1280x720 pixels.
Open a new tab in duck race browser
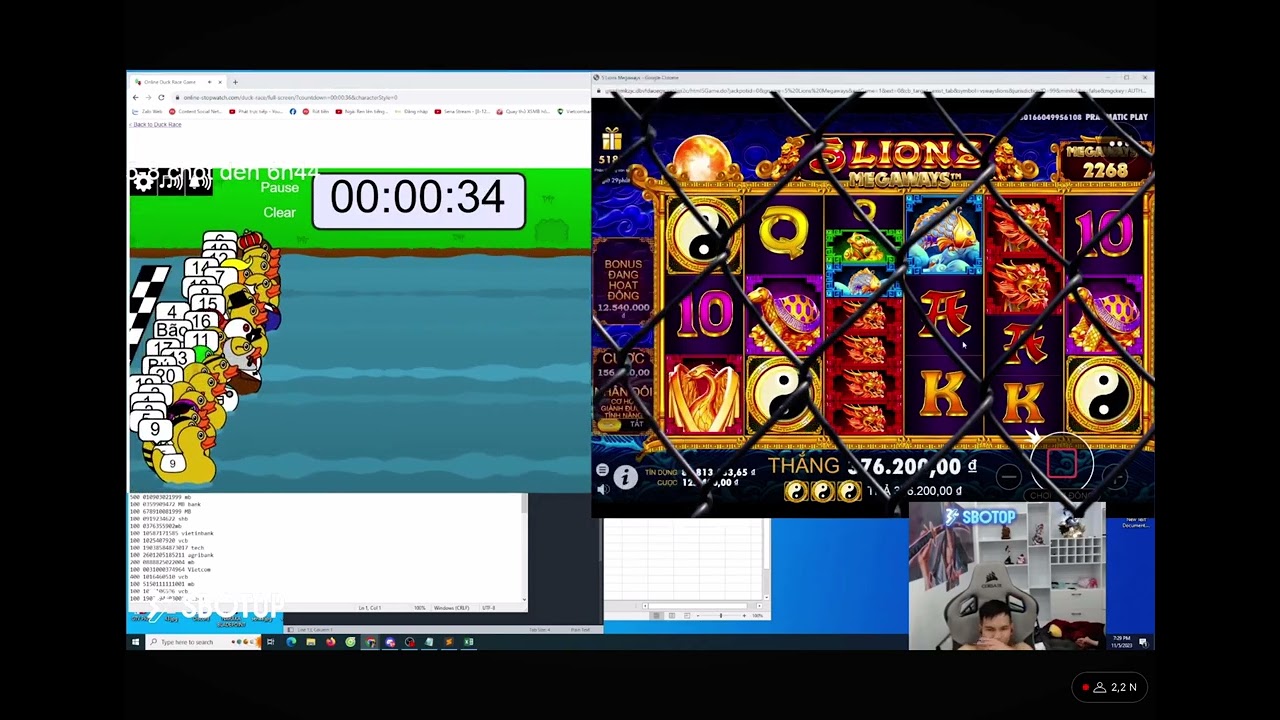tap(235, 82)
